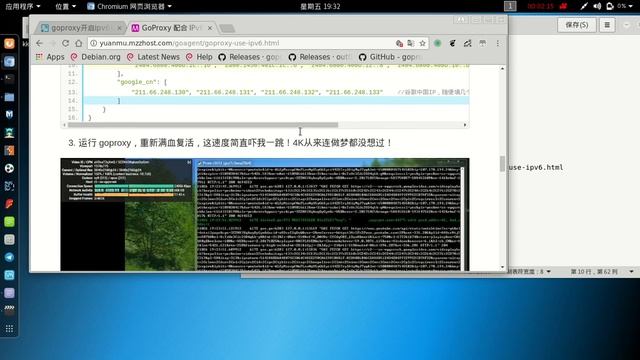640x360 pixels.
Task: Close the 'goproxy开启ipv6' tab
Action: coord(119,28)
